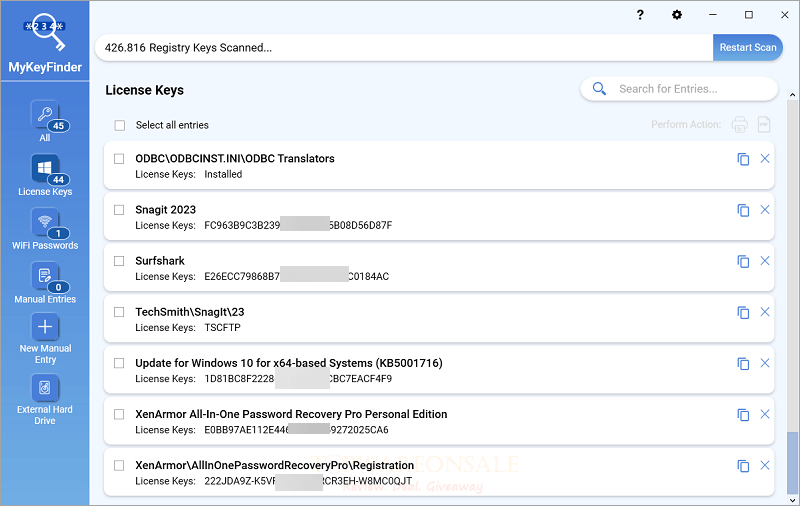Click the KB5001716 update title
800x506 pixels.
289,363
